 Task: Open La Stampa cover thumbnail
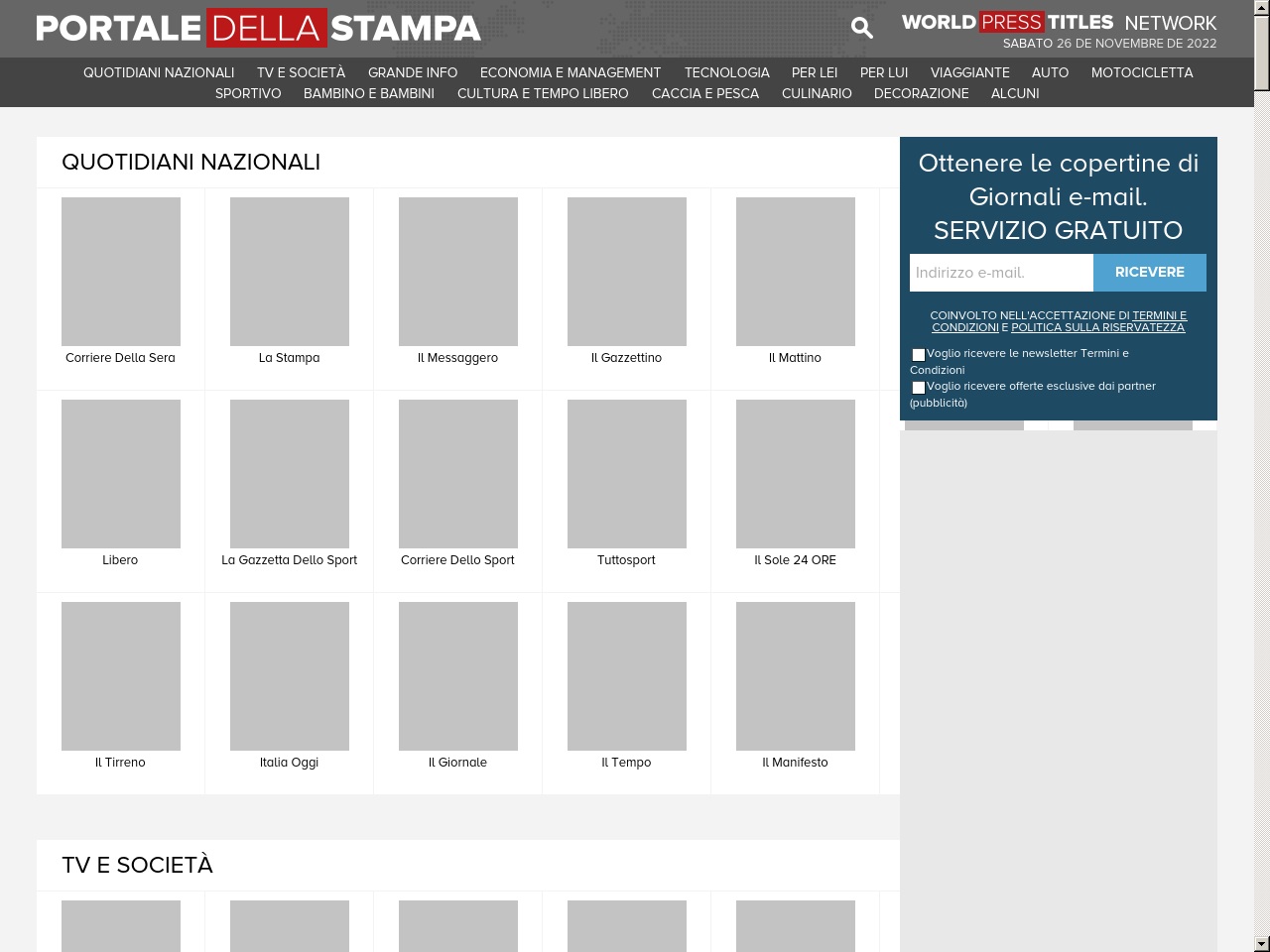pos(290,272)
